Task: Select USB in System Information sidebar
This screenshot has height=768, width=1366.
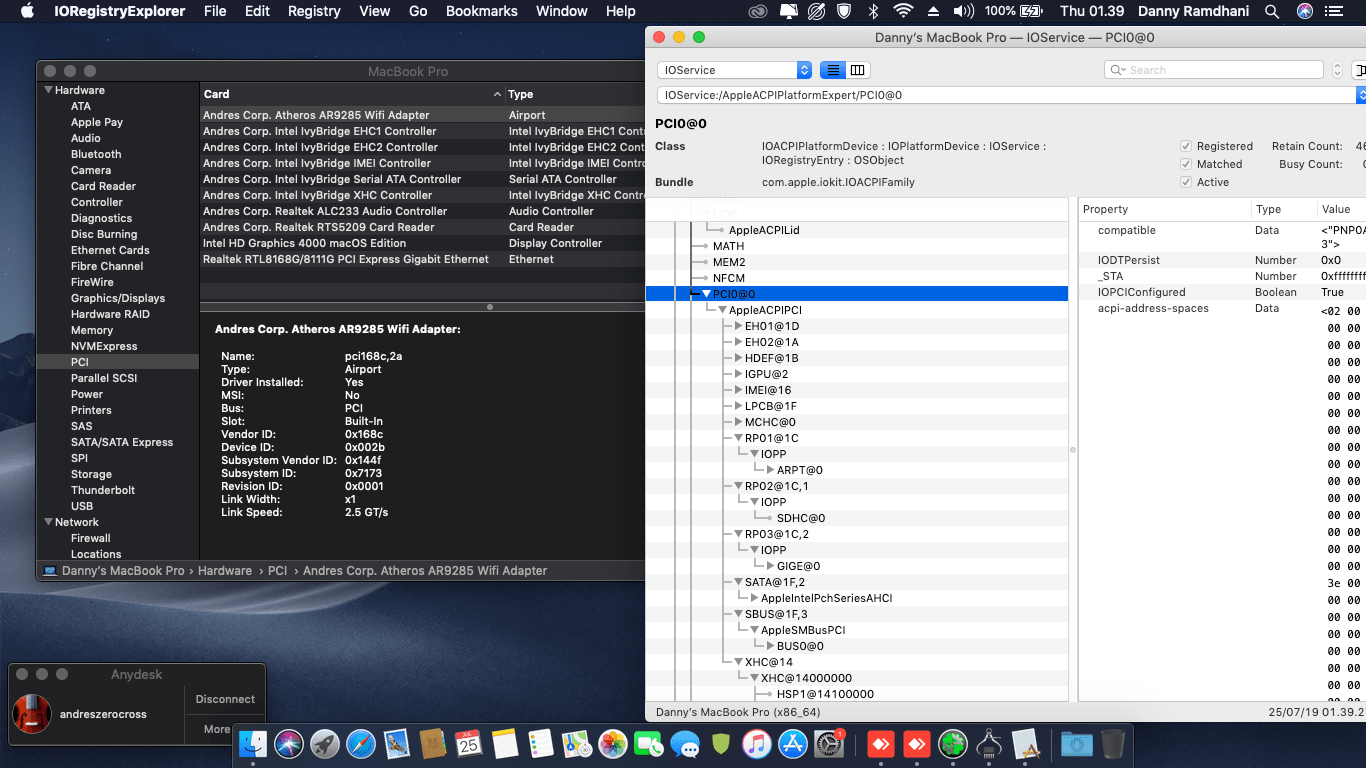Action: [82, 506]
